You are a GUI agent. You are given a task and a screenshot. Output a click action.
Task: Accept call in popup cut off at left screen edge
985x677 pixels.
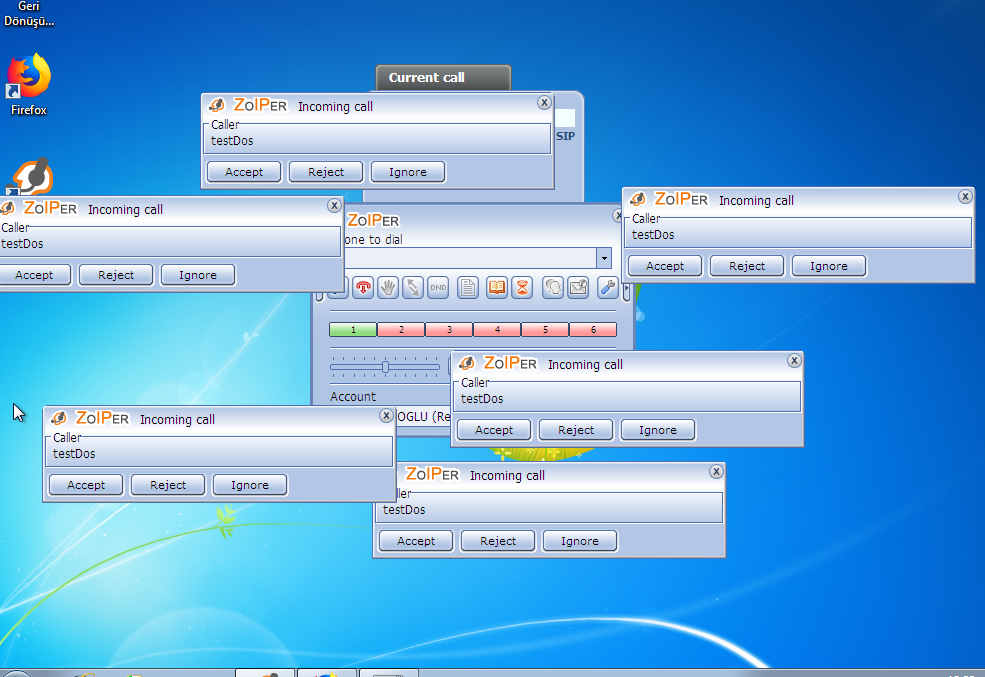pyautogui.click(x=35, y=275)
